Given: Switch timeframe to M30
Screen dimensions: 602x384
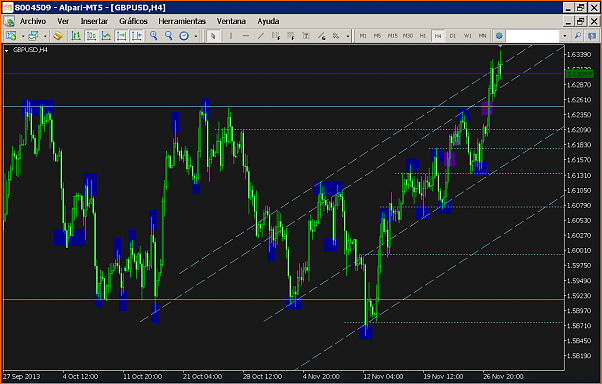Looking at the screenshot, I should point(408,36).
